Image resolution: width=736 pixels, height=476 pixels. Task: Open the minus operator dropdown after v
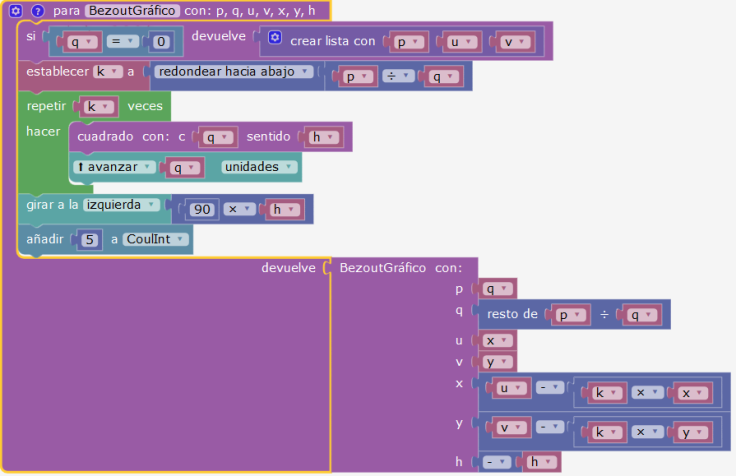(x=550, y=427)
